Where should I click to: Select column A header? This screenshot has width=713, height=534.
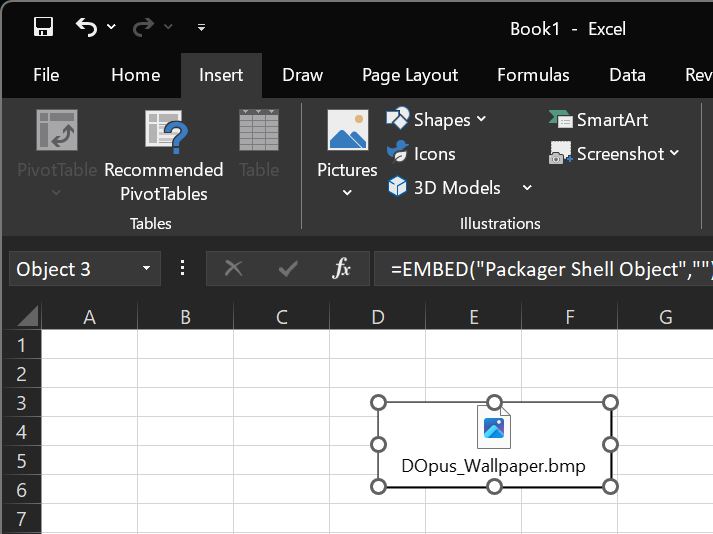(90, 317)
